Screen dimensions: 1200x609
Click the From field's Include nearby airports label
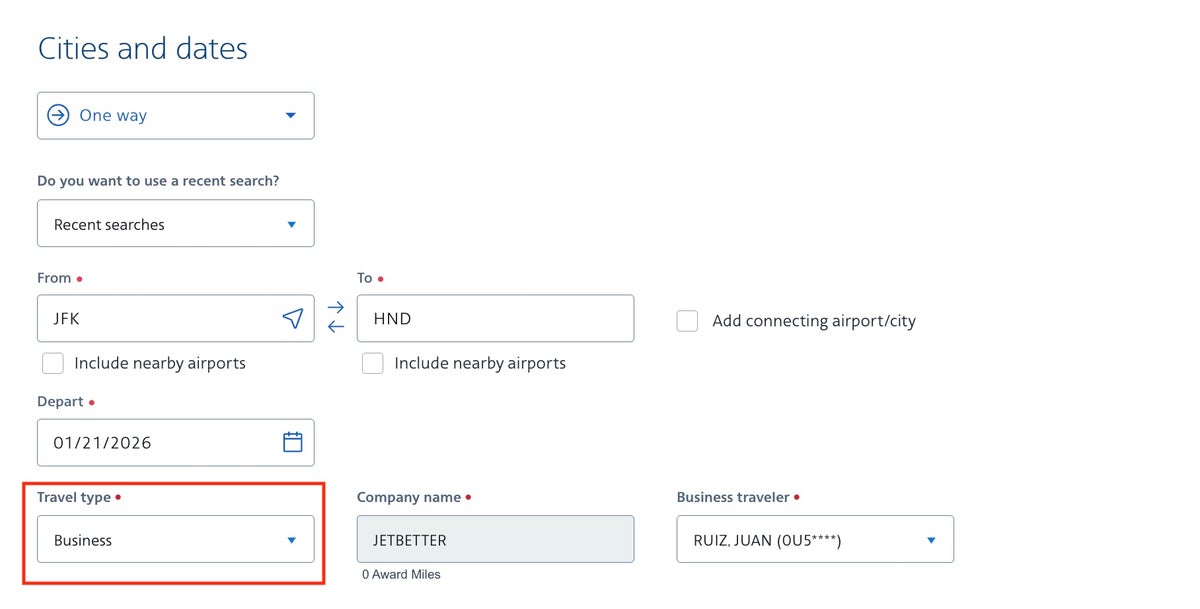tap(160, 363)
